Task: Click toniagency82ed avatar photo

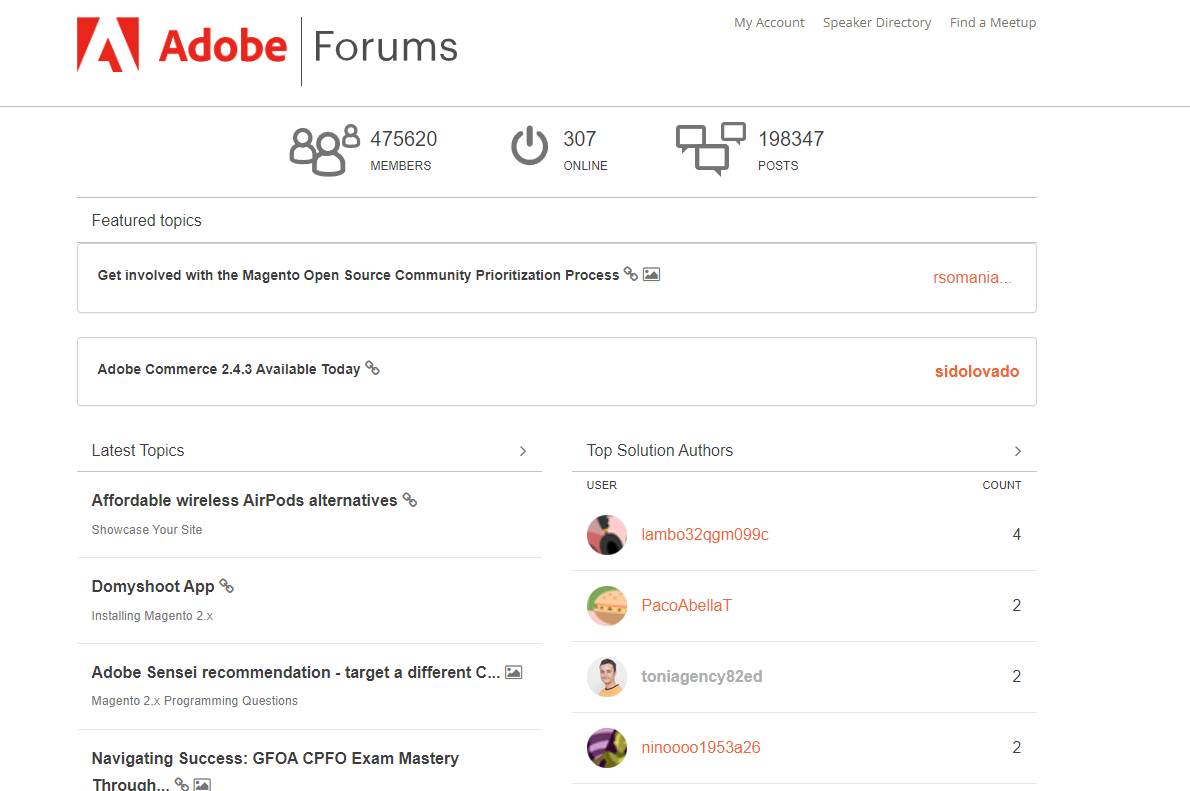Action: click(607, 676)
